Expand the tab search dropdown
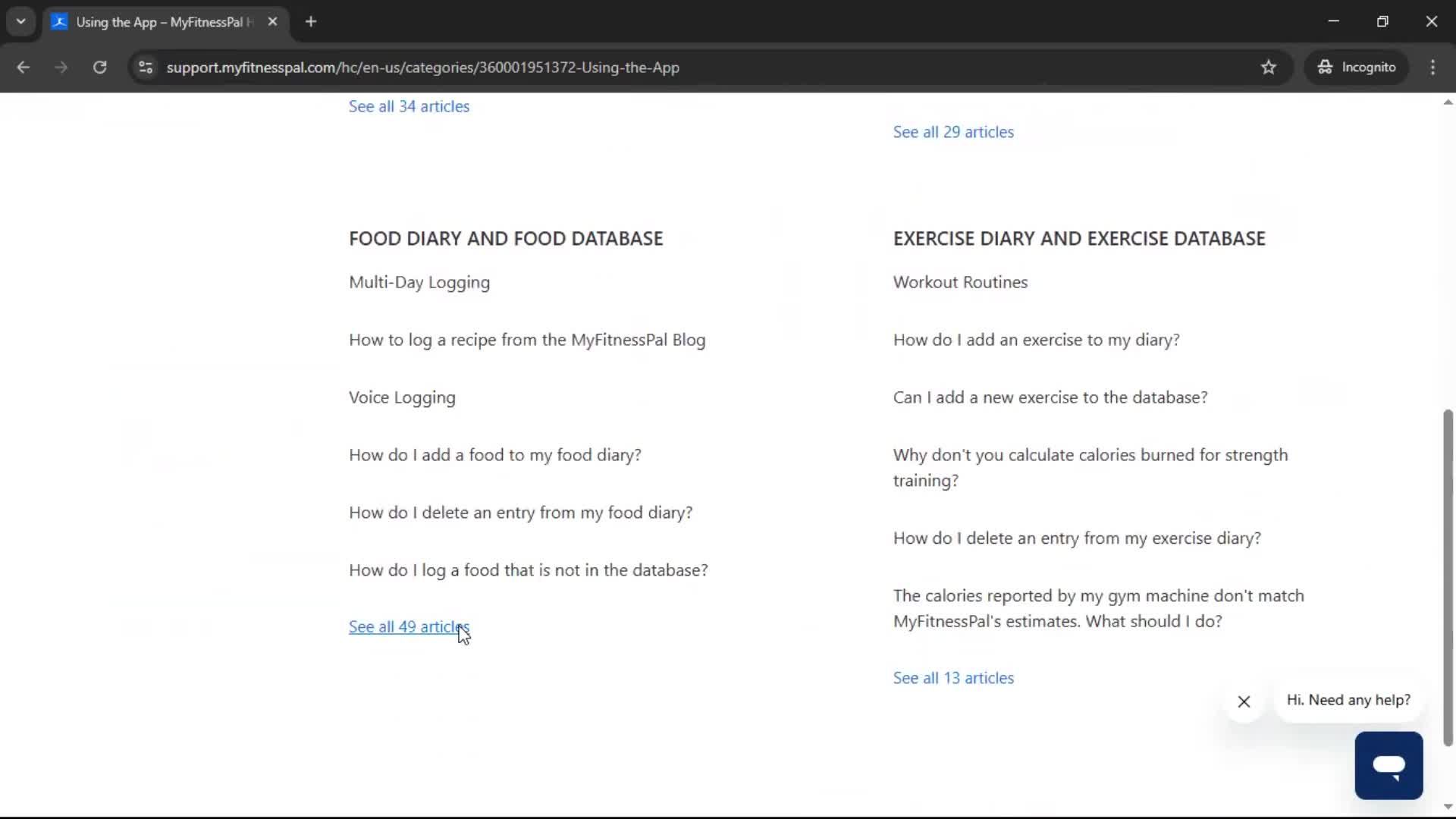The width and height of the screenshot is (1456, 819). [21, 22]
